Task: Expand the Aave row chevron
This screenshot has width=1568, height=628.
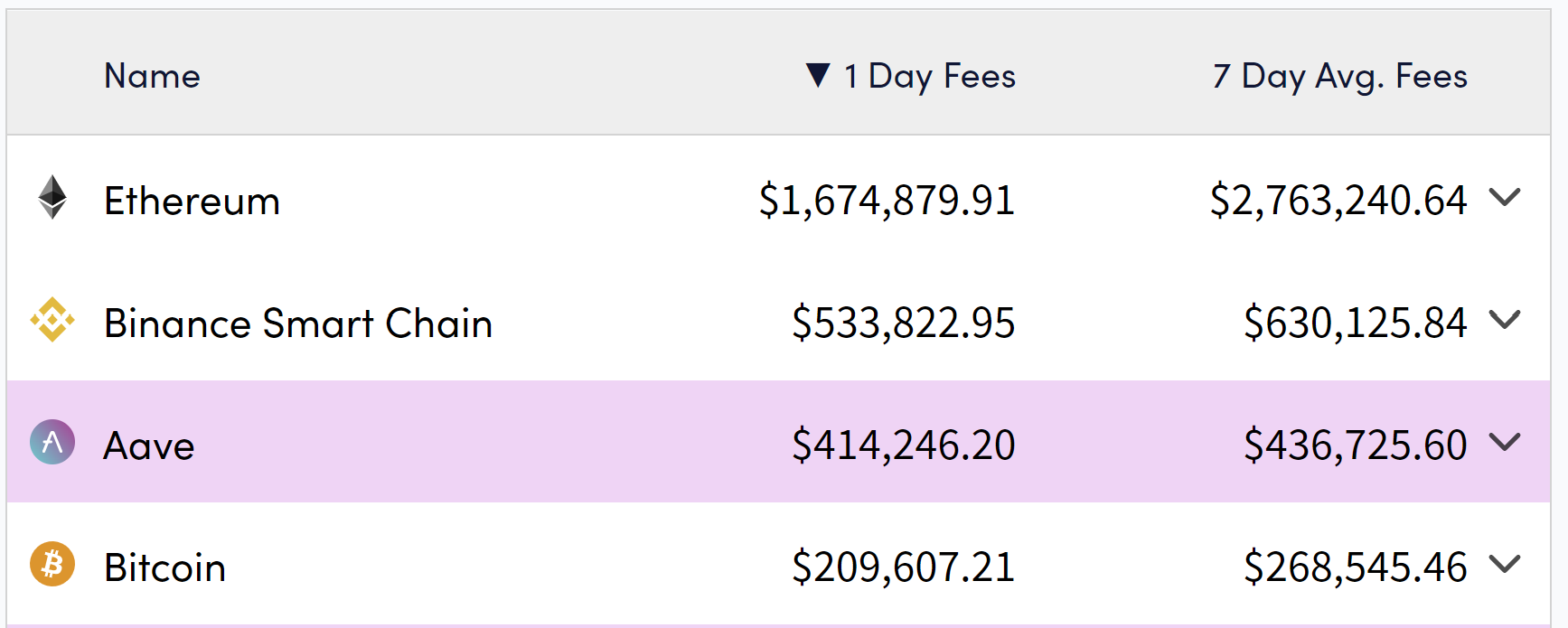Action: click(x=1505, y=442)
